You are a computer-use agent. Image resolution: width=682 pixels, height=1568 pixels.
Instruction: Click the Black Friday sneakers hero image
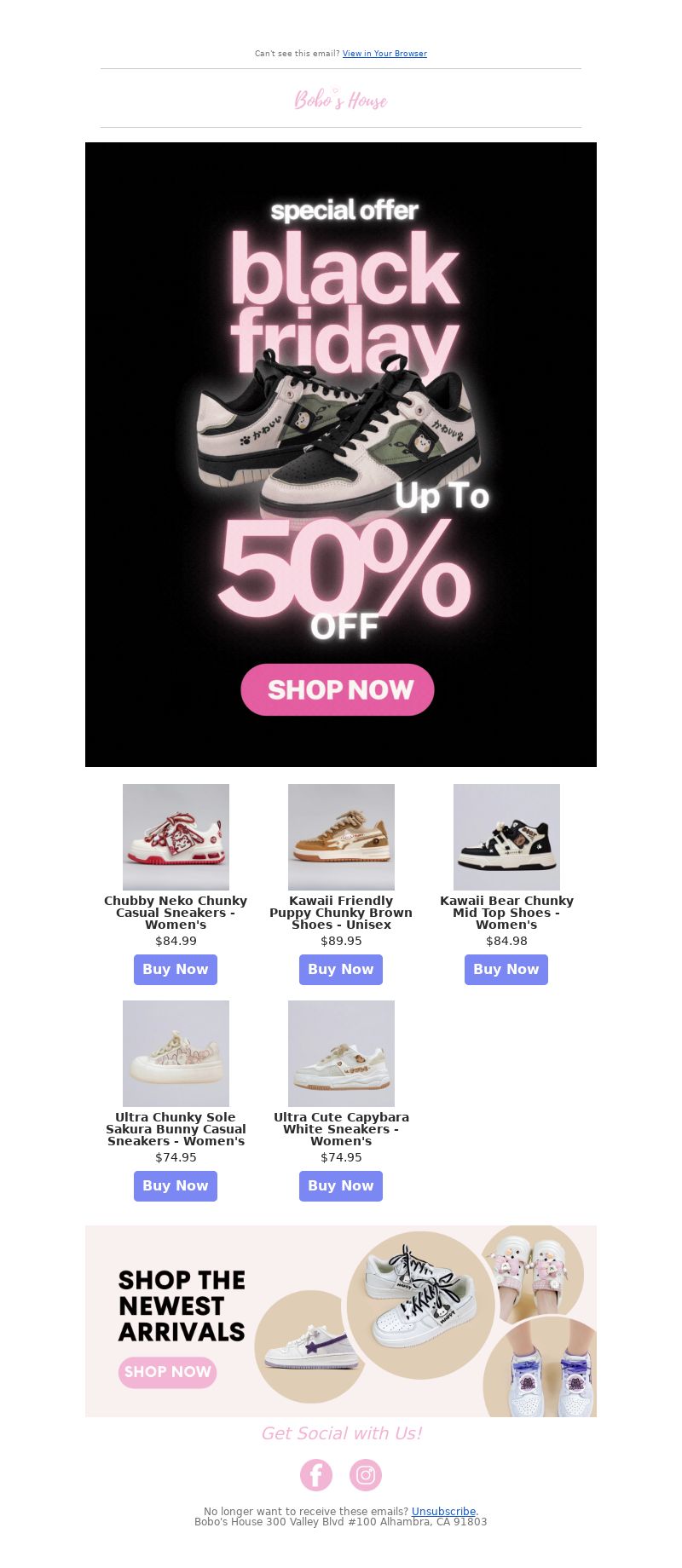pos(341,454)
